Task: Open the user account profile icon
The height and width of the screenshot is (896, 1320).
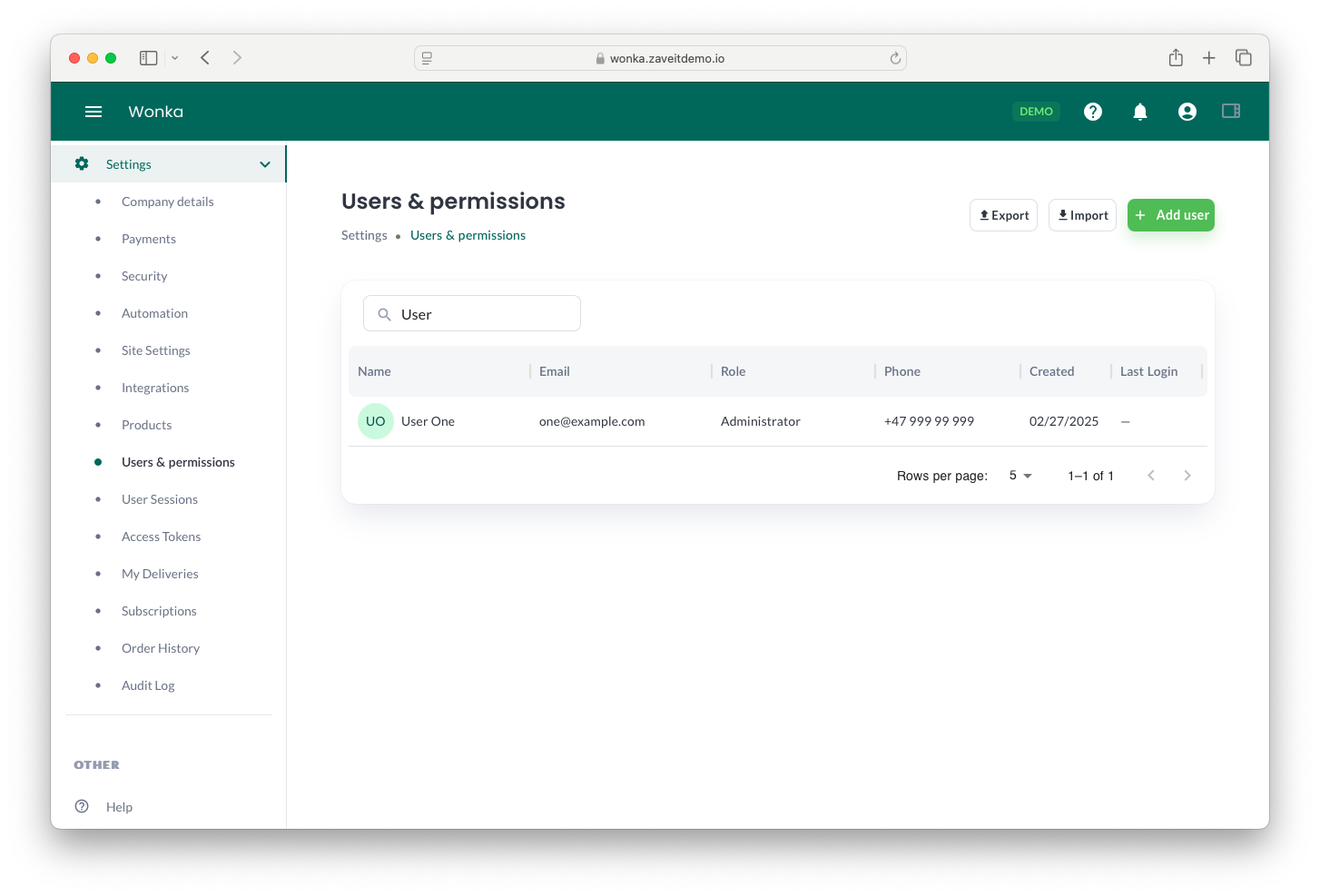Action: pyautogui.click(x=1187, y=112)
